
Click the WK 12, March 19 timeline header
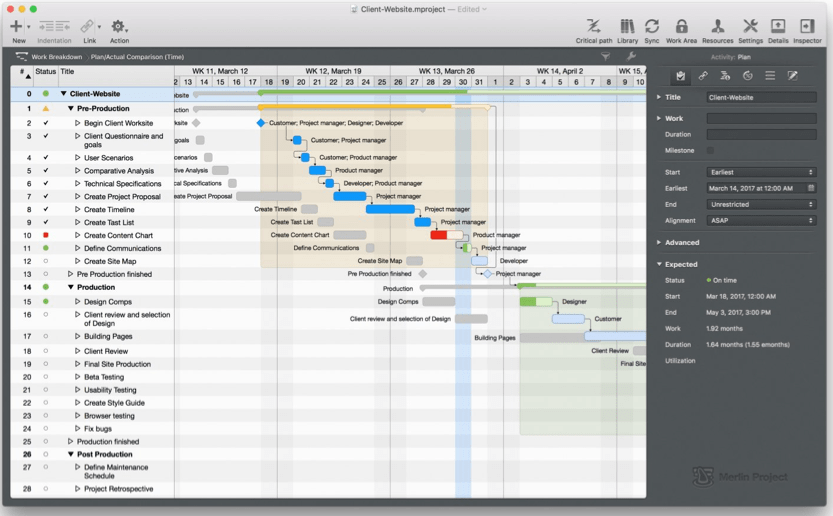333,71
